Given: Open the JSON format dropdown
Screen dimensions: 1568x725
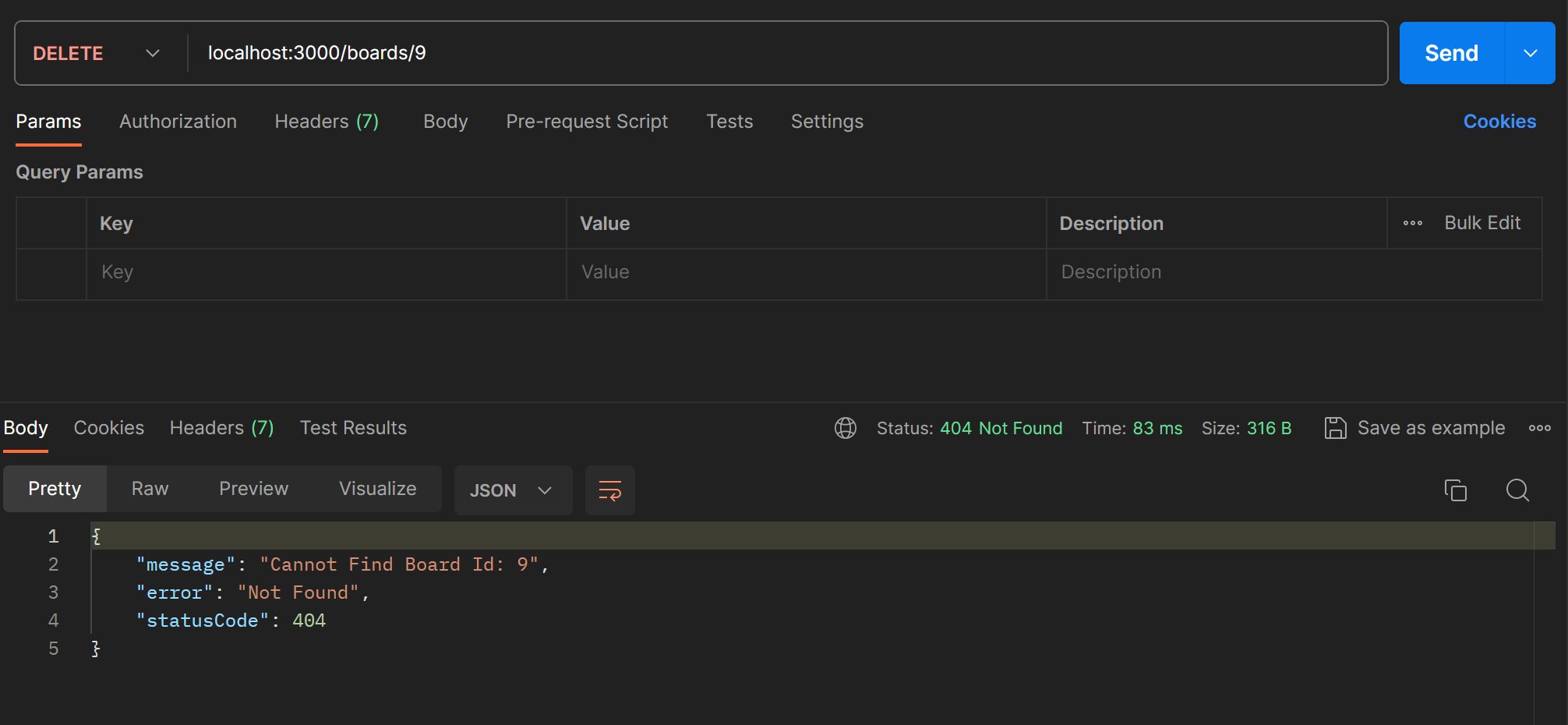Looking at the screenshot, I should coord(512,490).
